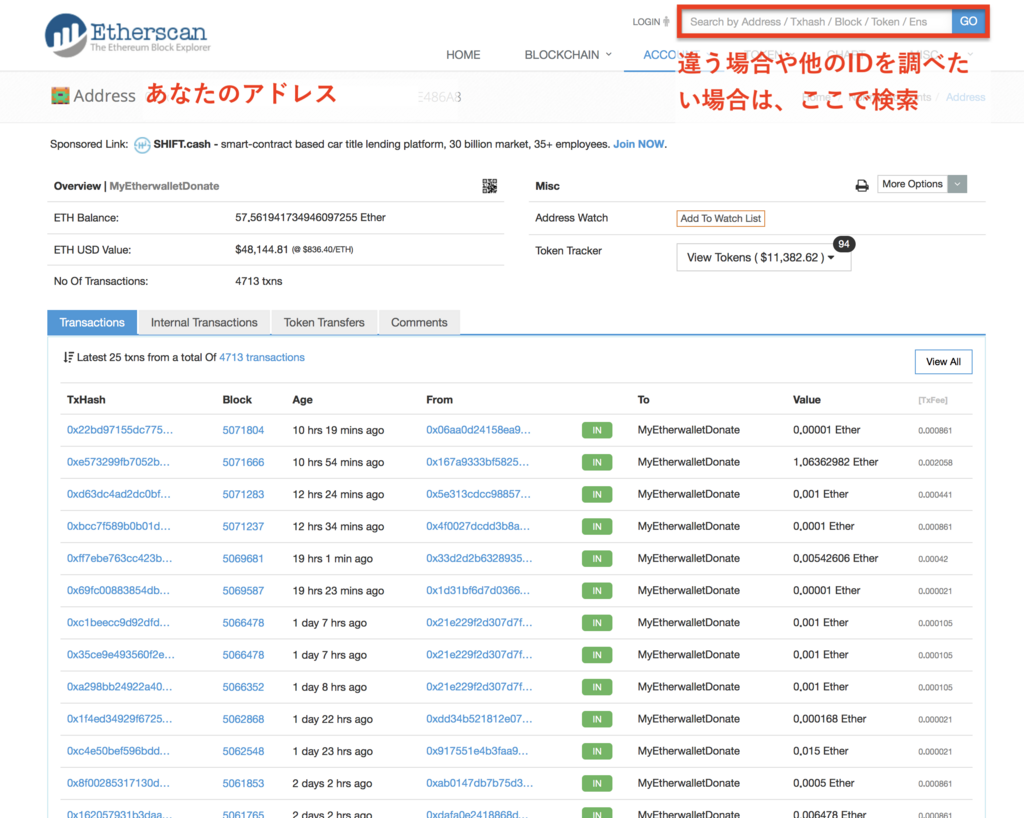Click the Join NOW sponsored link
The height and width of the screenshot is (818, 1024).
638,144
